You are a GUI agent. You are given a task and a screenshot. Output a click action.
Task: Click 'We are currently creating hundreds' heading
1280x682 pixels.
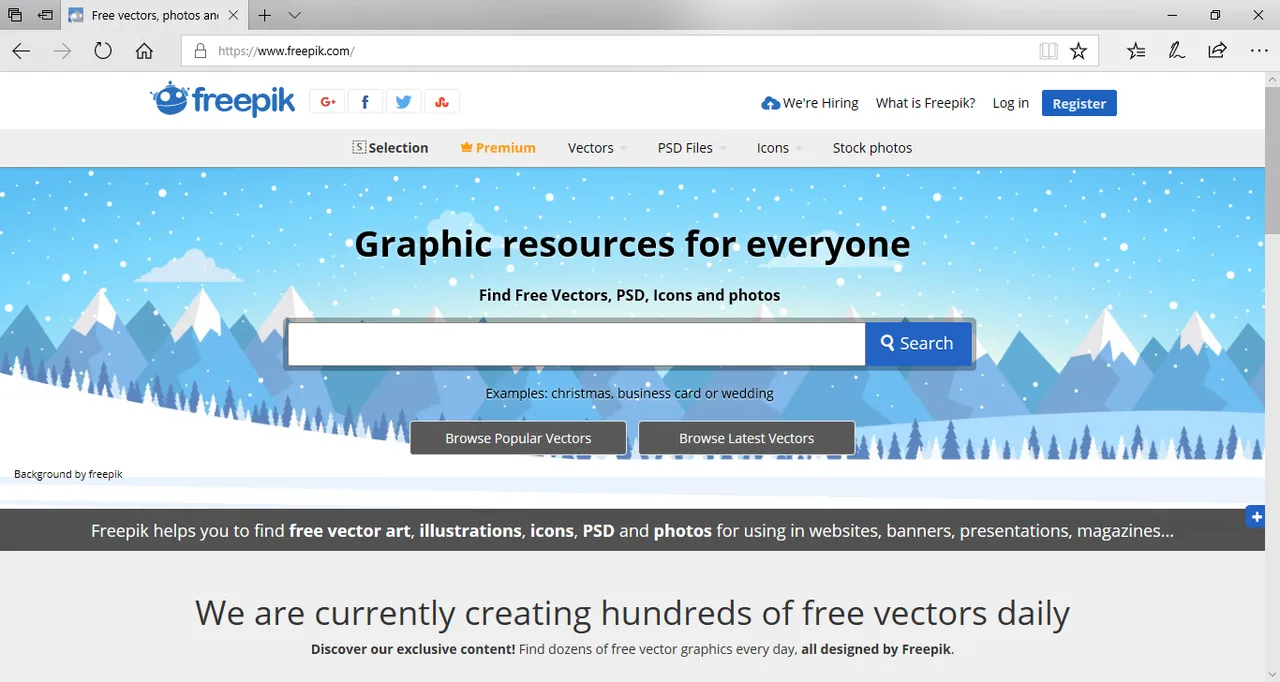point(632,612)
